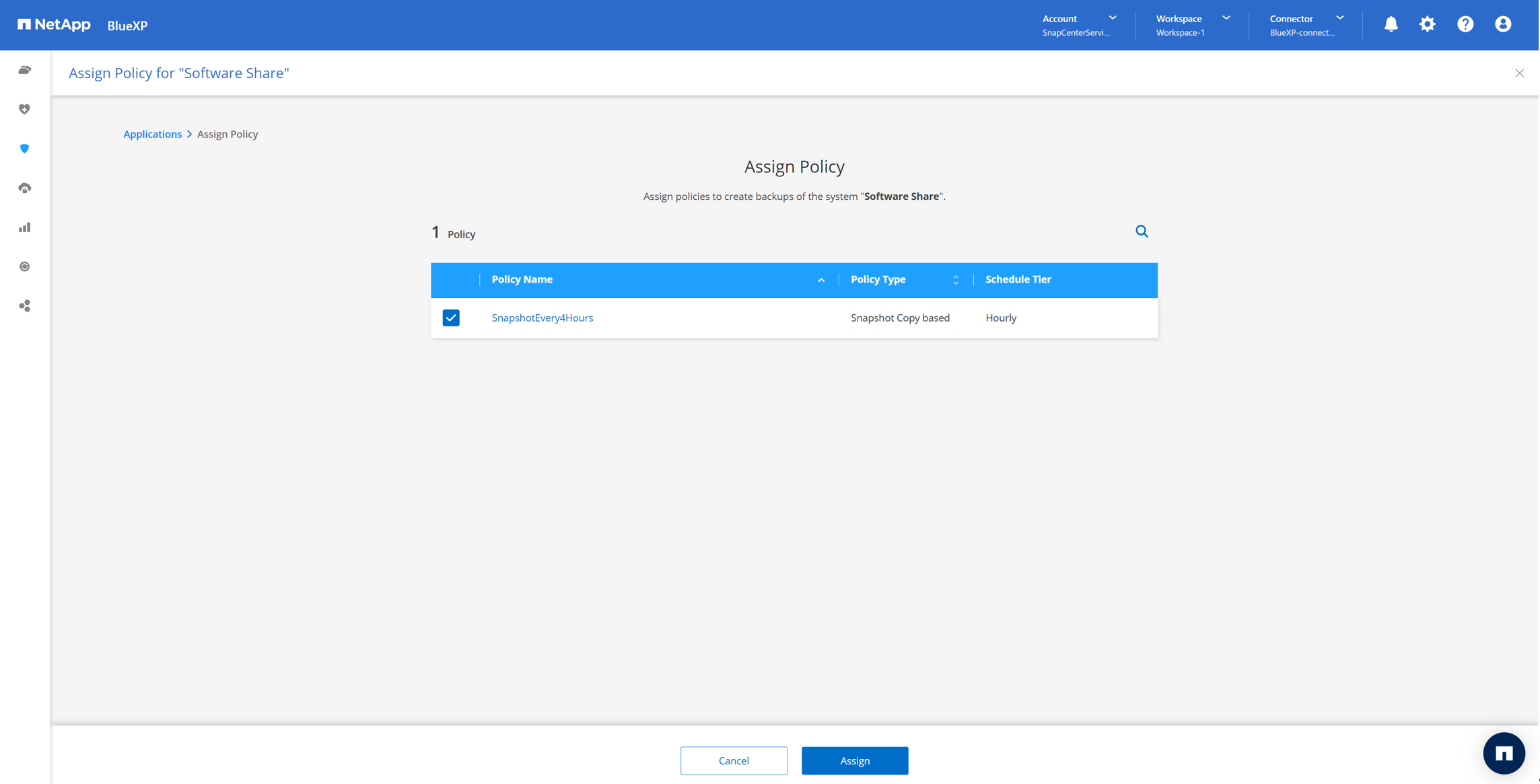Uncheck the SnapshotEvery4Hours policy checkbox
The height and width of the screenshot is (784, 1540).
click(451, 318)
